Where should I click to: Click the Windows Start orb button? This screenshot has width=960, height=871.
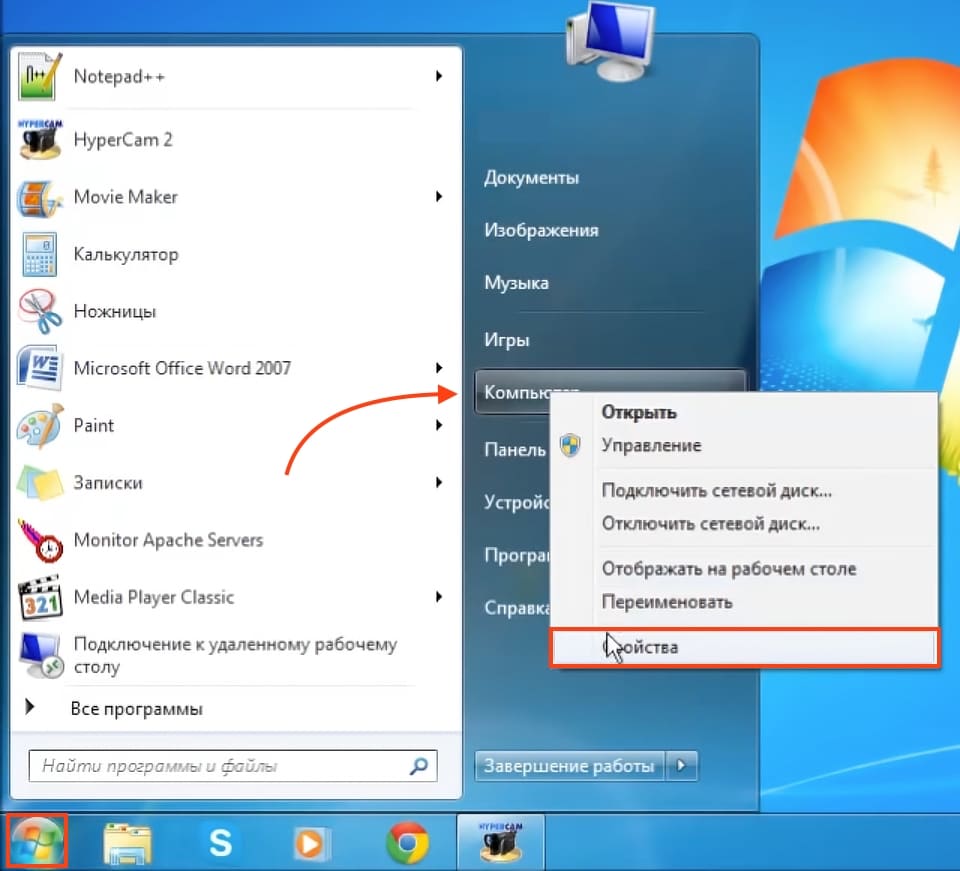pyautogui.click(x=37, y=842)
